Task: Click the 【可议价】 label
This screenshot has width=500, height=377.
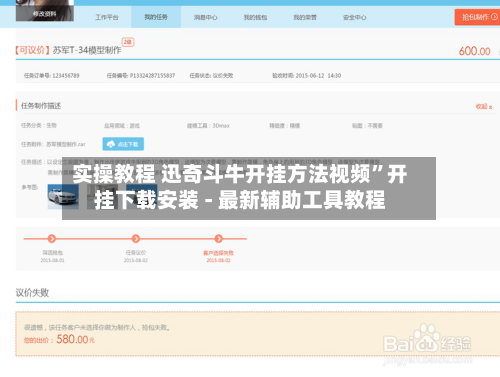Action: [x=33, y=50]
